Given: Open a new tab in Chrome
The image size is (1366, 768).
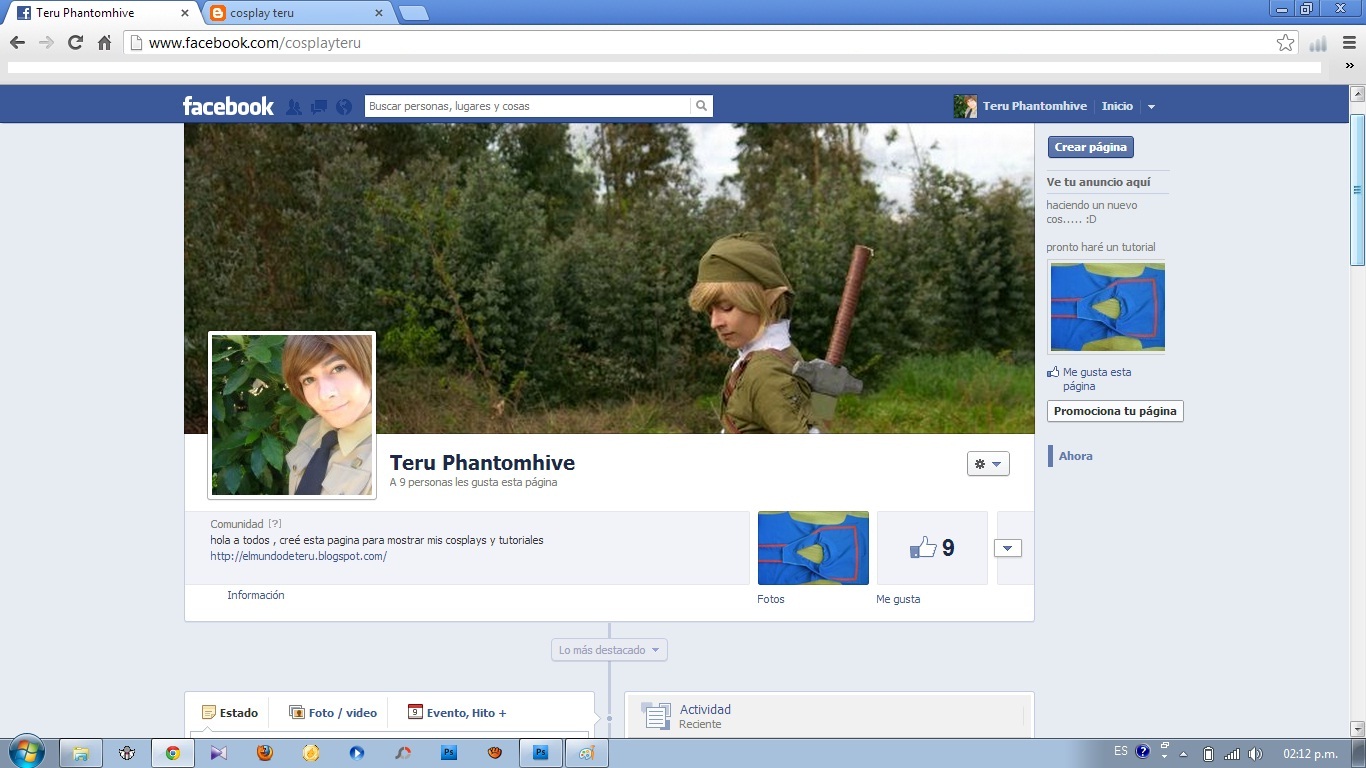Looking at the screenshot, I should click(414, 13).
